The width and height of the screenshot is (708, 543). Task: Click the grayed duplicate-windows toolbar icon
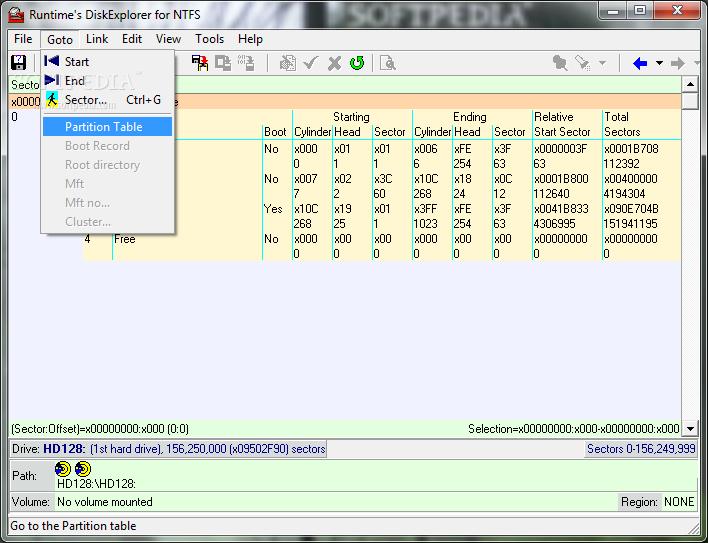point(223,63)
